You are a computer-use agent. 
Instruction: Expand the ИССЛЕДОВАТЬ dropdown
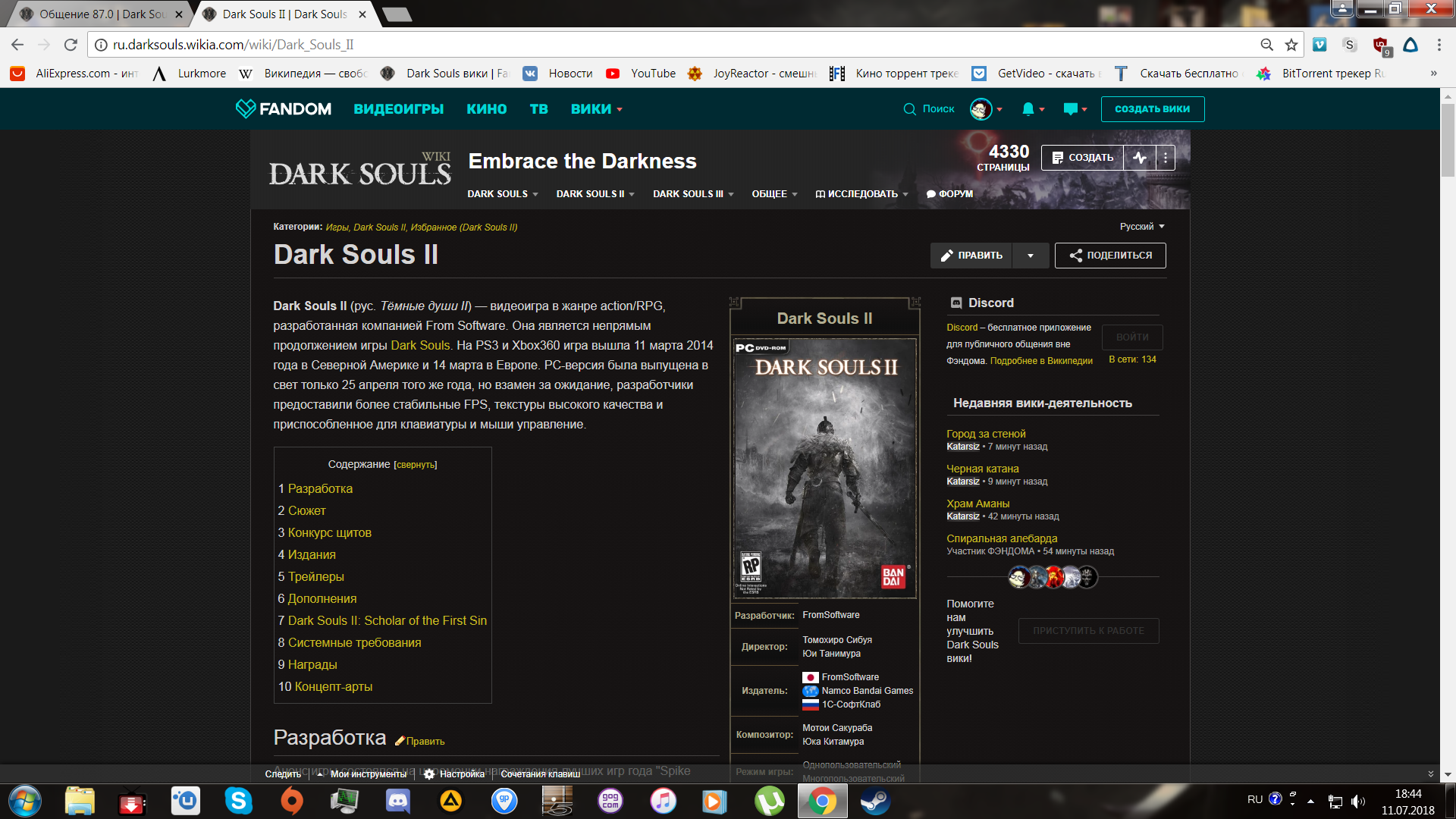pos(861,194)
